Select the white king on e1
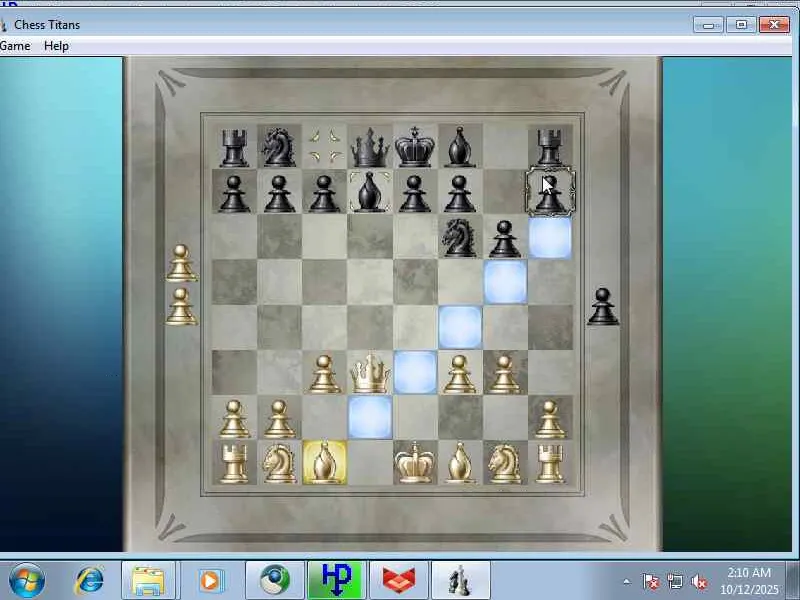The width and height of the screenshot is (800, 600). 415,463
